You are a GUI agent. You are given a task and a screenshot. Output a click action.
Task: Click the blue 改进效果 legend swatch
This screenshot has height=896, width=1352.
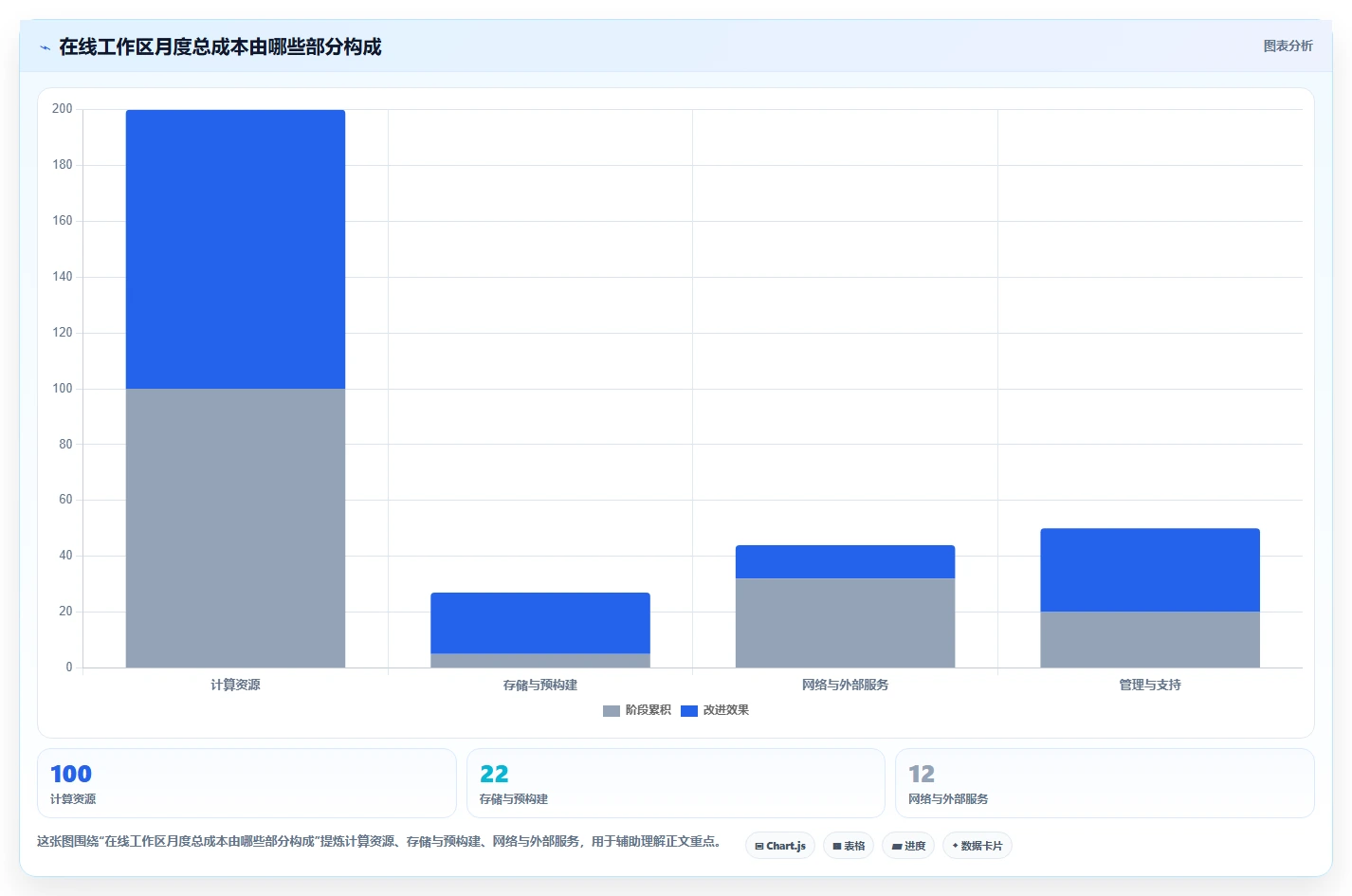689,711
